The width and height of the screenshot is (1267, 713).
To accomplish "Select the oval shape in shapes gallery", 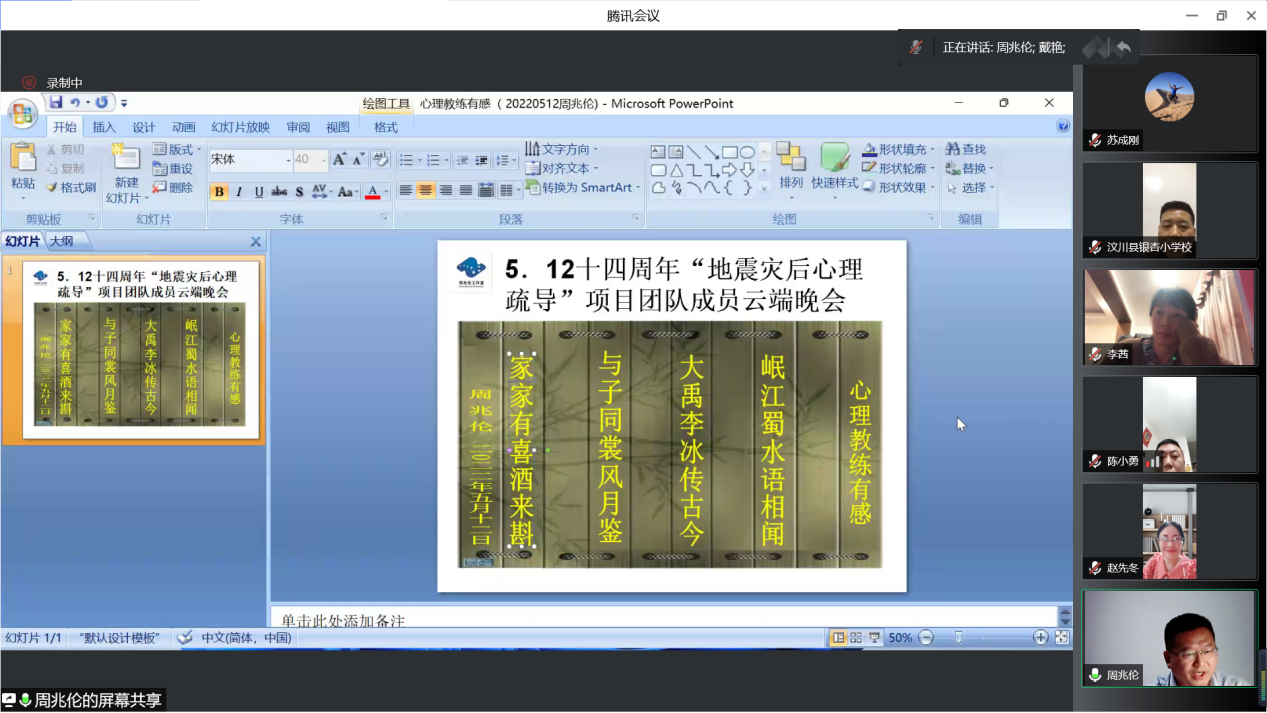I will [747, 152].
